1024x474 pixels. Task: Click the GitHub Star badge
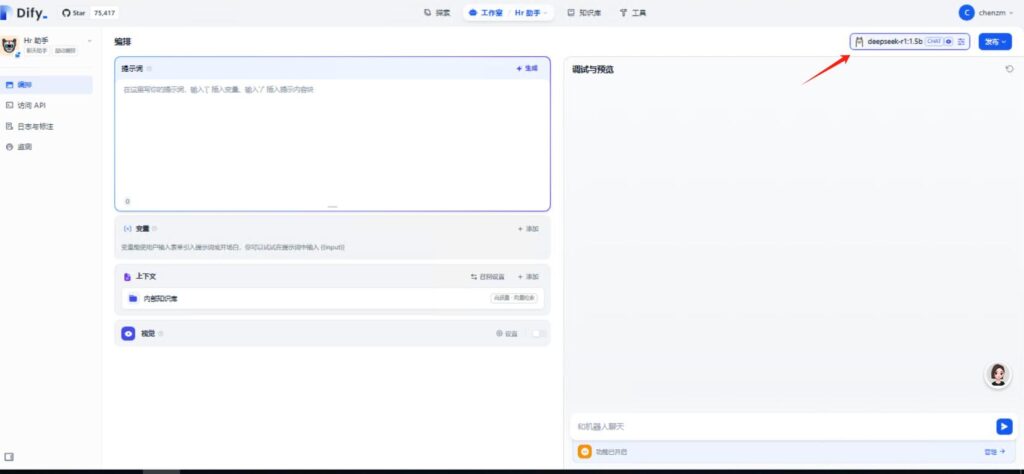point(88,13)
